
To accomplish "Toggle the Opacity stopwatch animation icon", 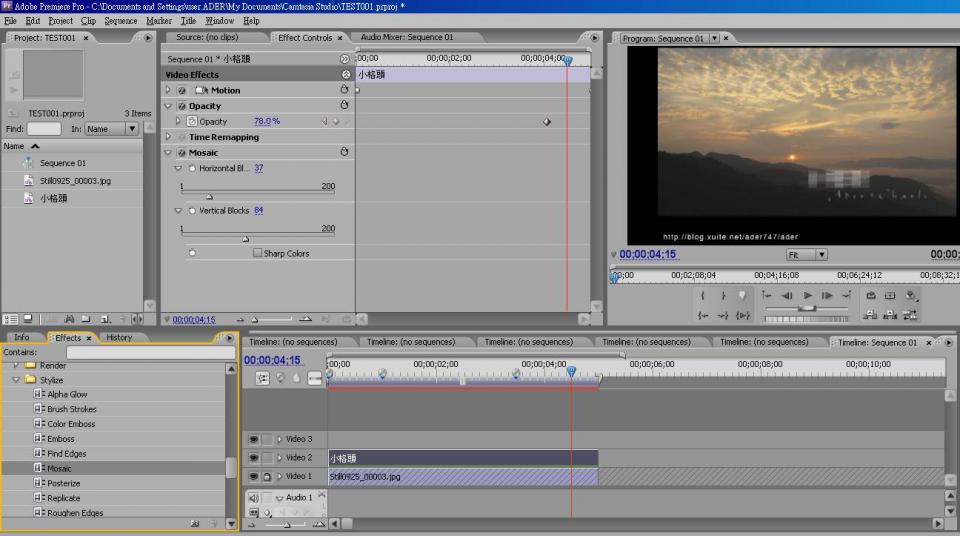I will click(192, 121).
